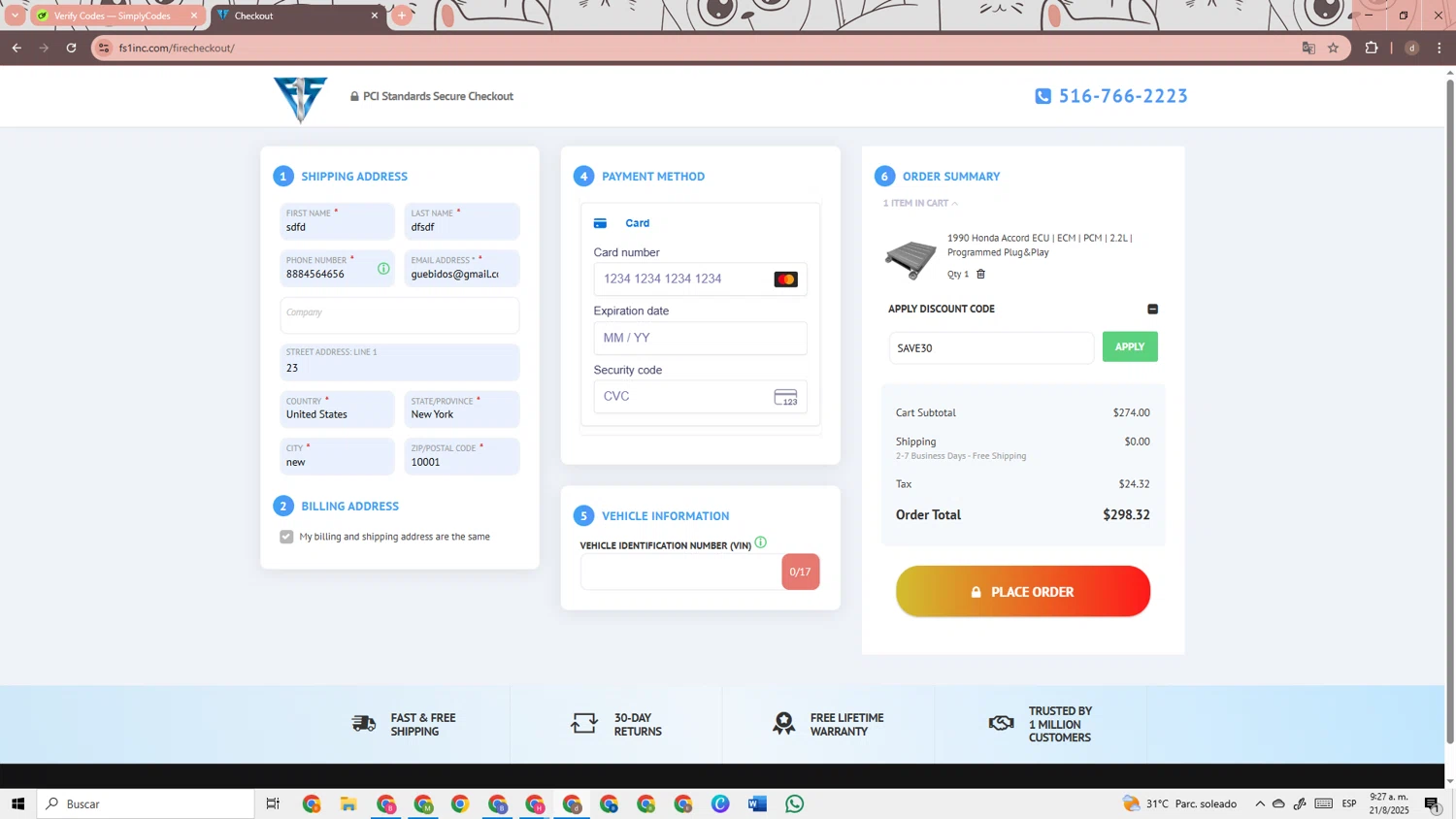Viewport: 1456px width, 819px height.
Task: Open a new browser tab
Action: coord(402,16)
